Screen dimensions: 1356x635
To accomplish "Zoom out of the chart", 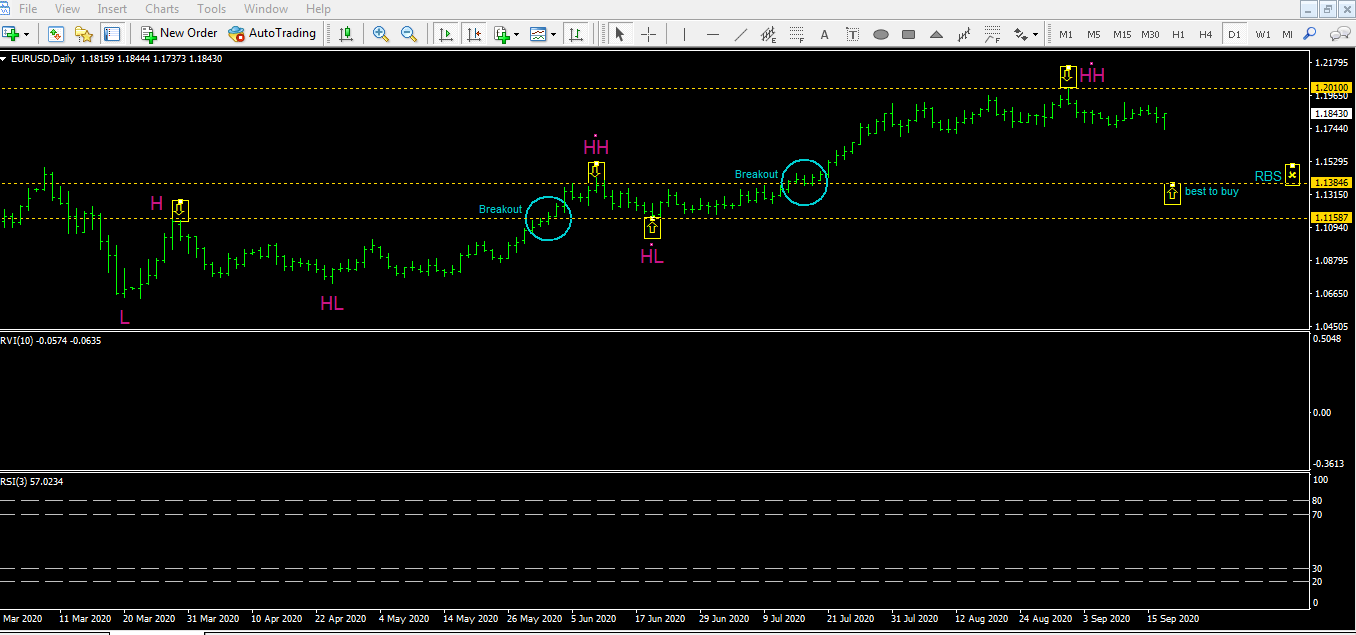I will tap(409, 34).
